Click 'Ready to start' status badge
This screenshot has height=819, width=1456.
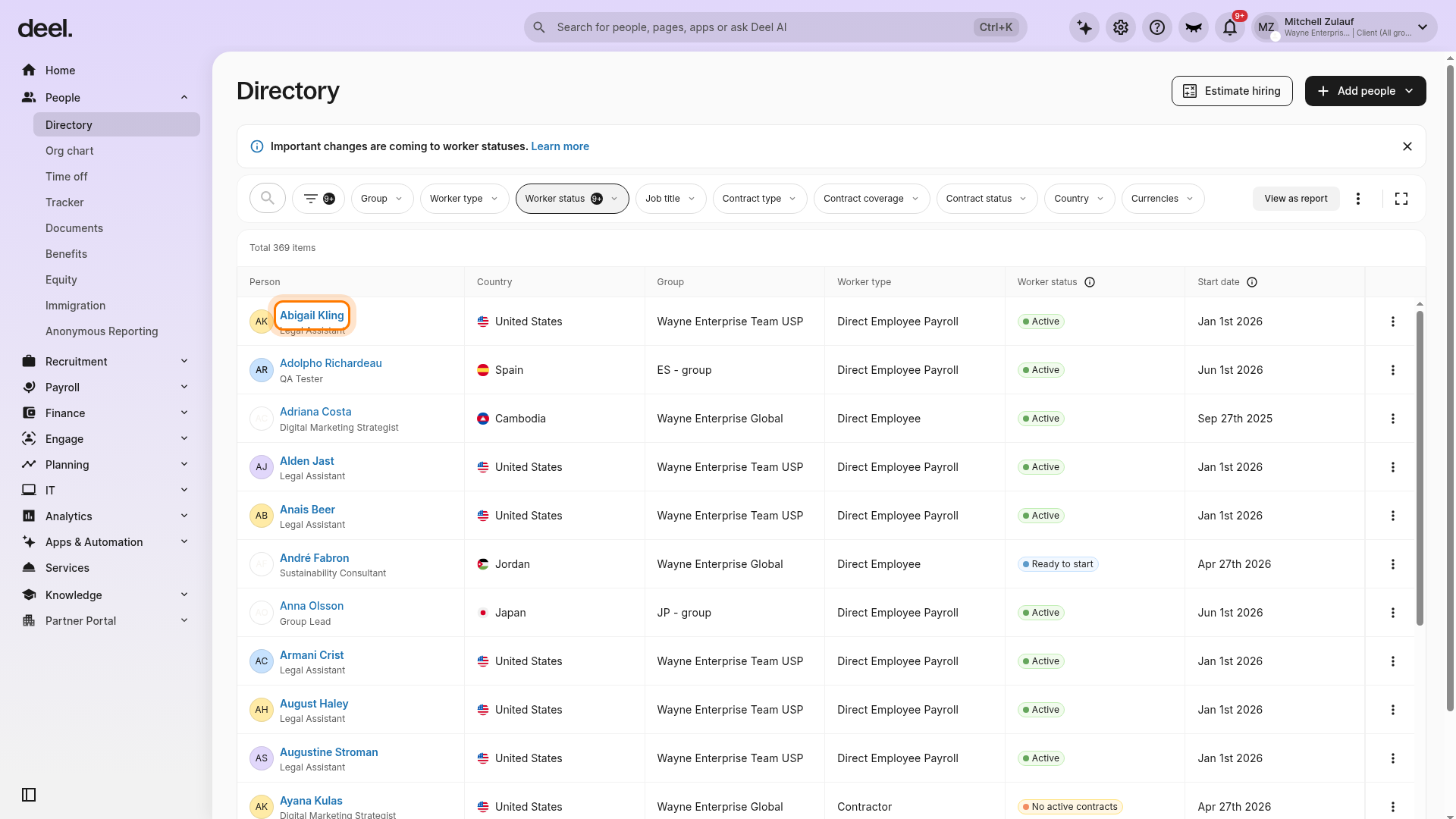1058,564
